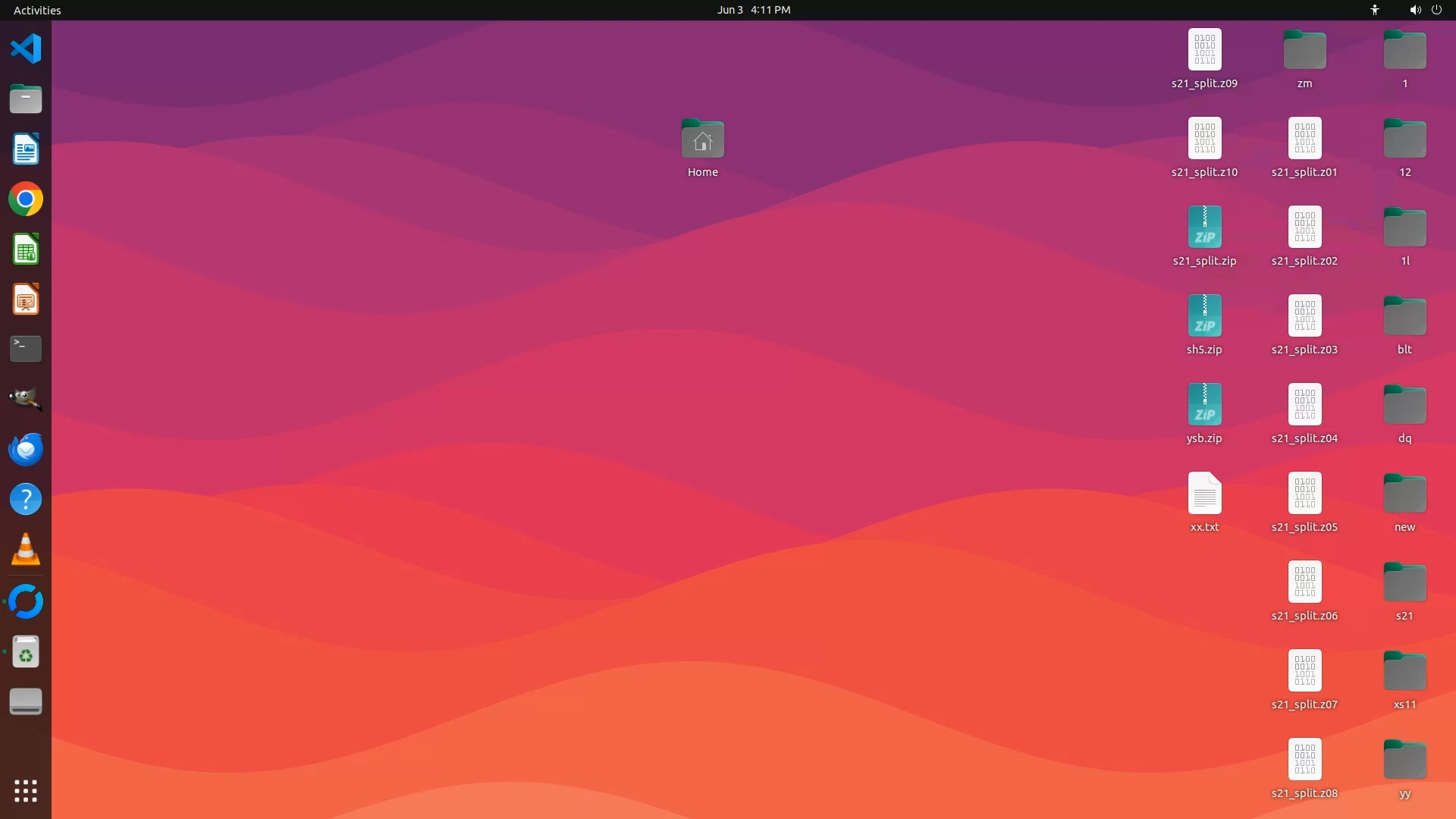Image resolution: width=1456 pixels, height=819 pixels.
Task: Open Visual Studio Code from the dock
Action: [x=26, y=49]
